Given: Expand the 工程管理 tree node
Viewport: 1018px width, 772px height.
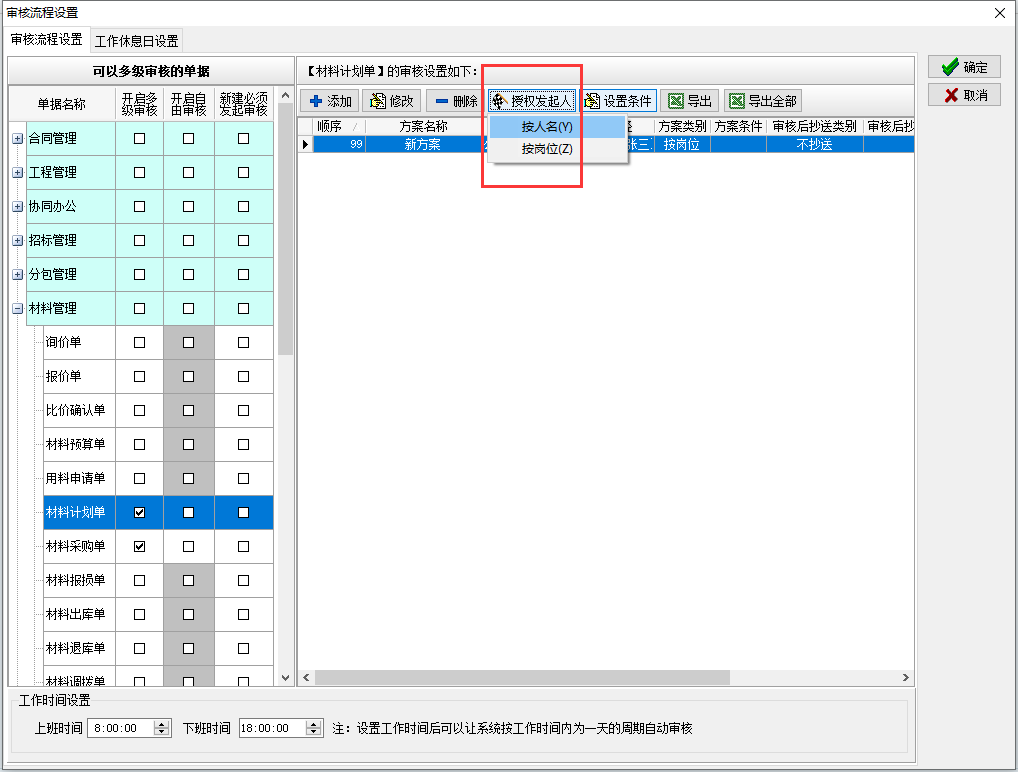Looking at the screenshot, I should click(x=16, y=172).
